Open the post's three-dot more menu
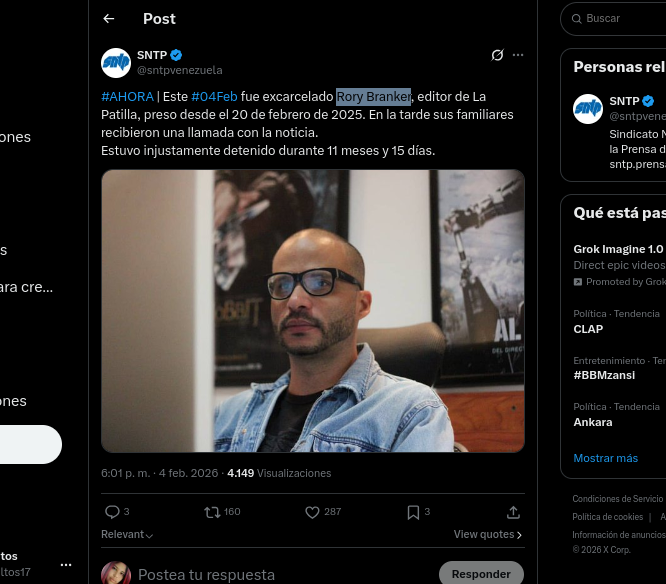Screen dimensions: 666x584 tap(516, 55)
